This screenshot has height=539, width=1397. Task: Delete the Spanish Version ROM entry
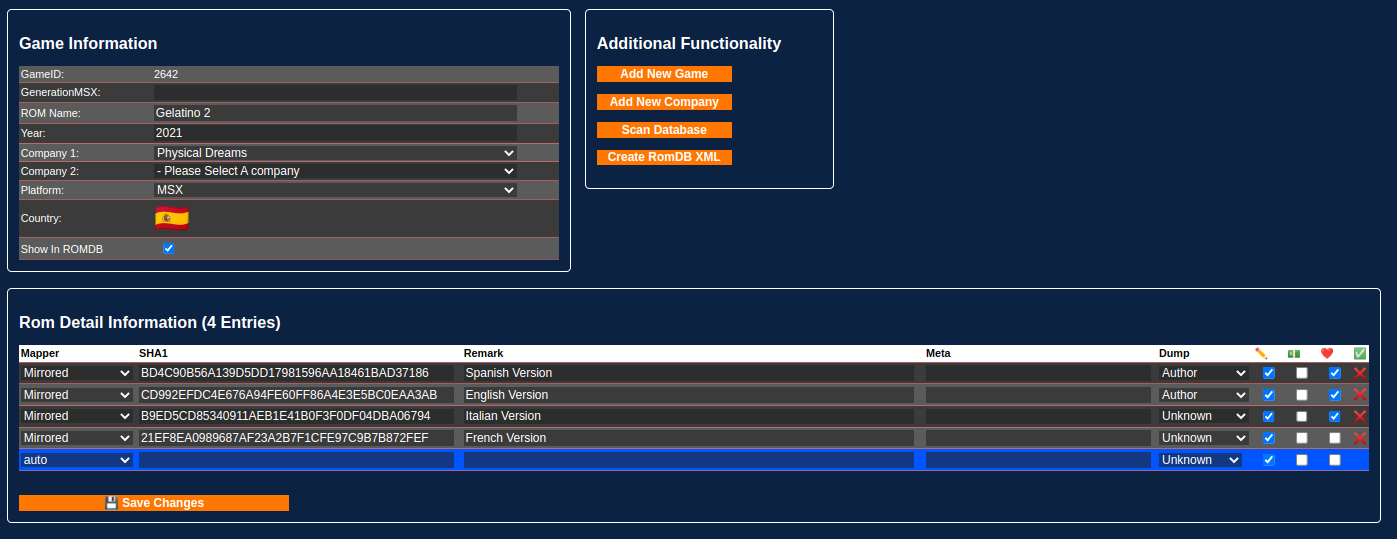point(1360,373)
